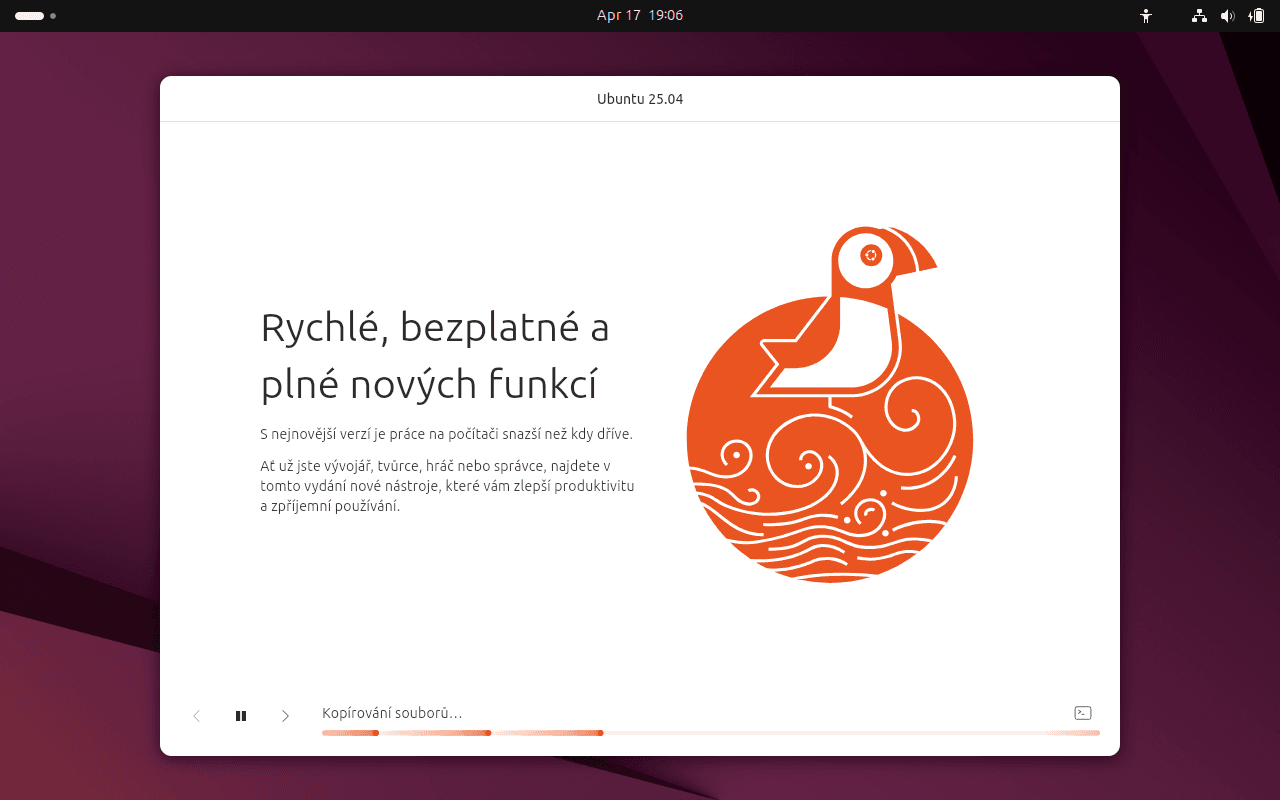Click the 'Ubuntu 25.04' window title
Image resolution: width=1280 pixels, height=800 pixels.
point(640,99)
